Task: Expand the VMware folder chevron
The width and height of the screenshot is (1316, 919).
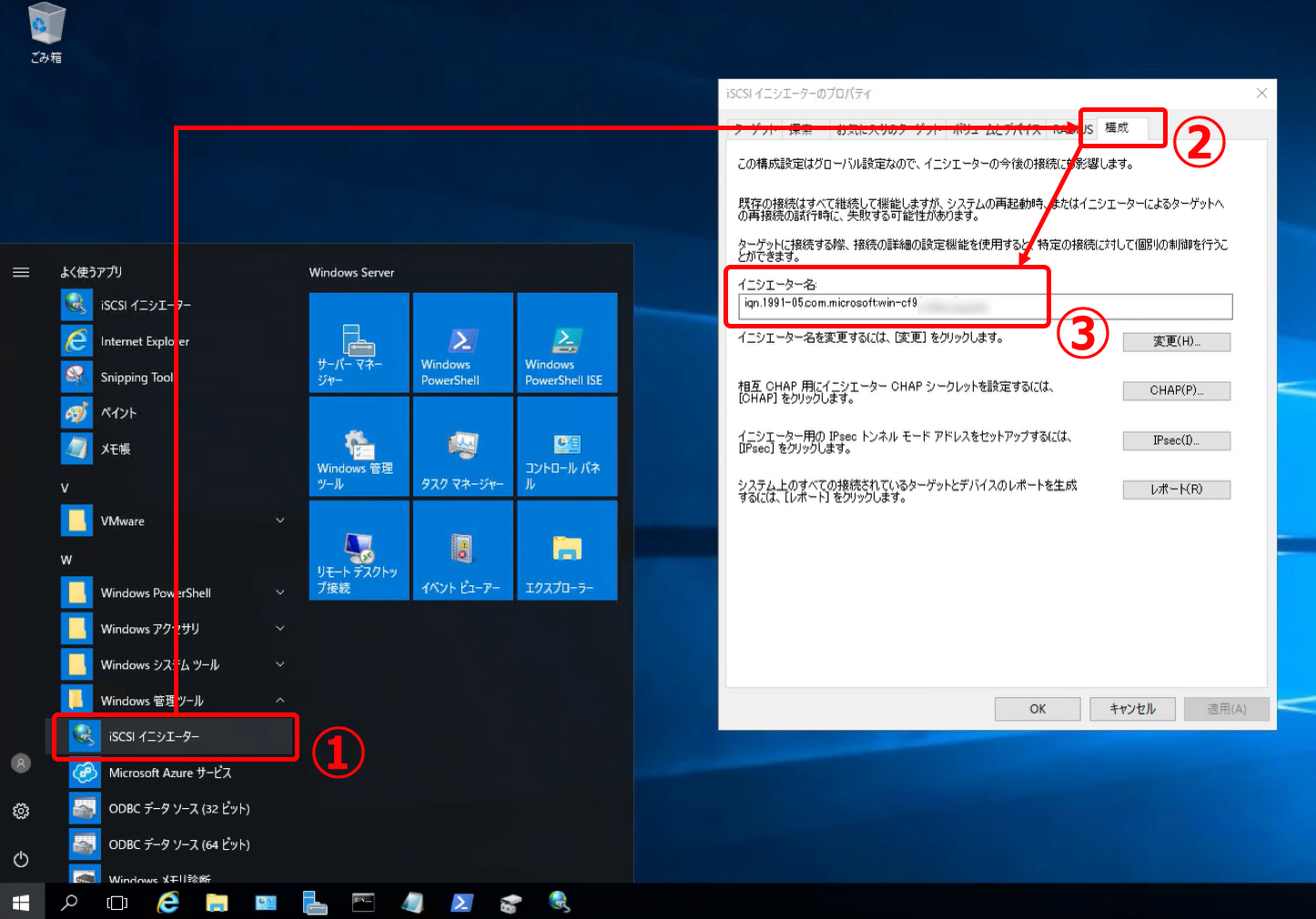Action: (280, 520)
